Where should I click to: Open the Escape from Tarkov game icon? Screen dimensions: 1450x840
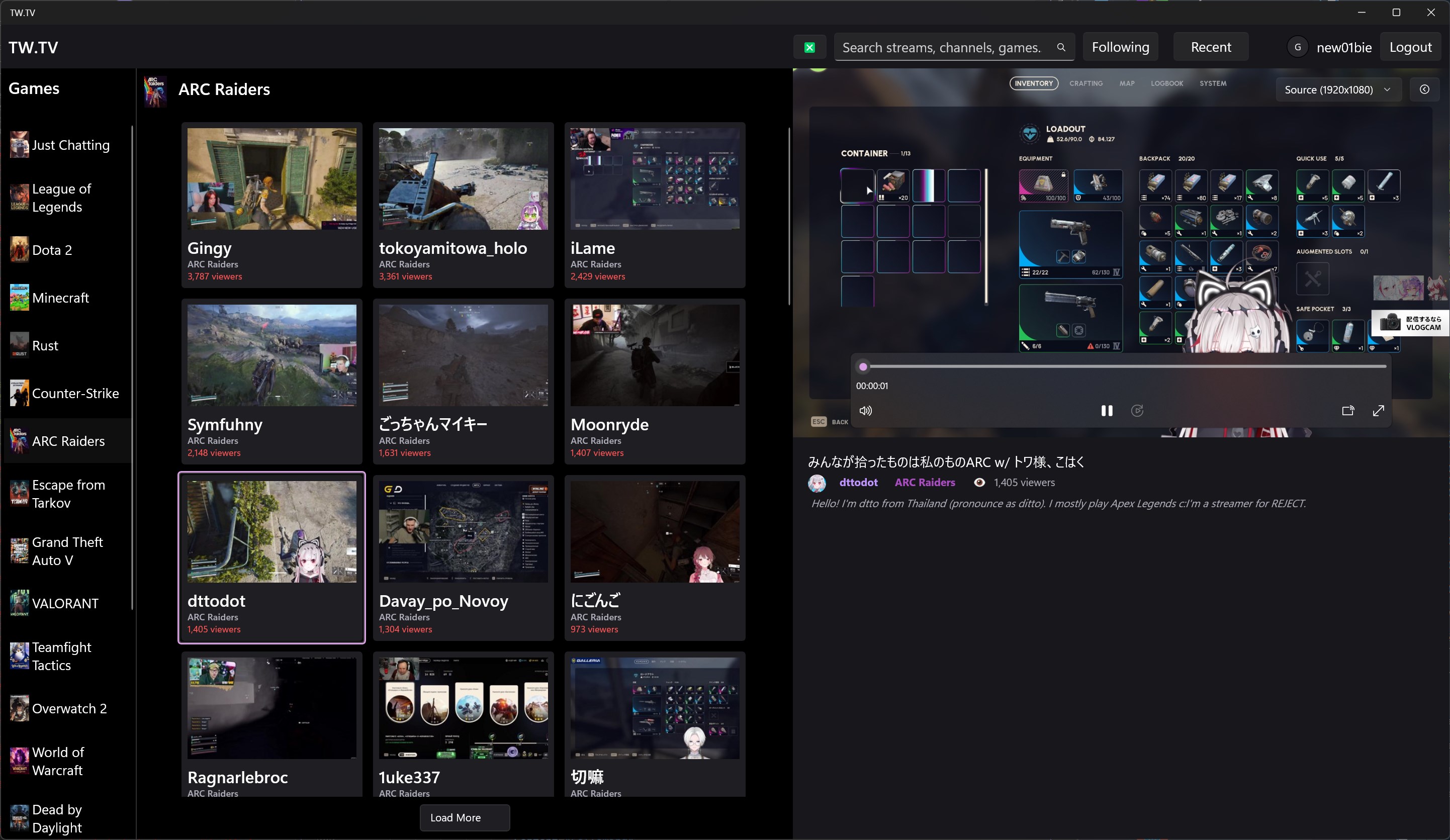point(19,494)
